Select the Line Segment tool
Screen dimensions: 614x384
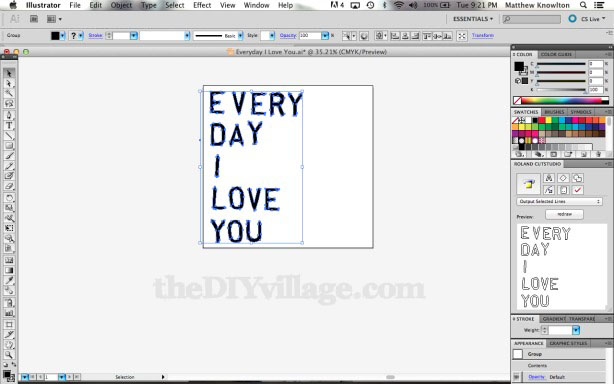pyautogui.click(x=9, y=136)
